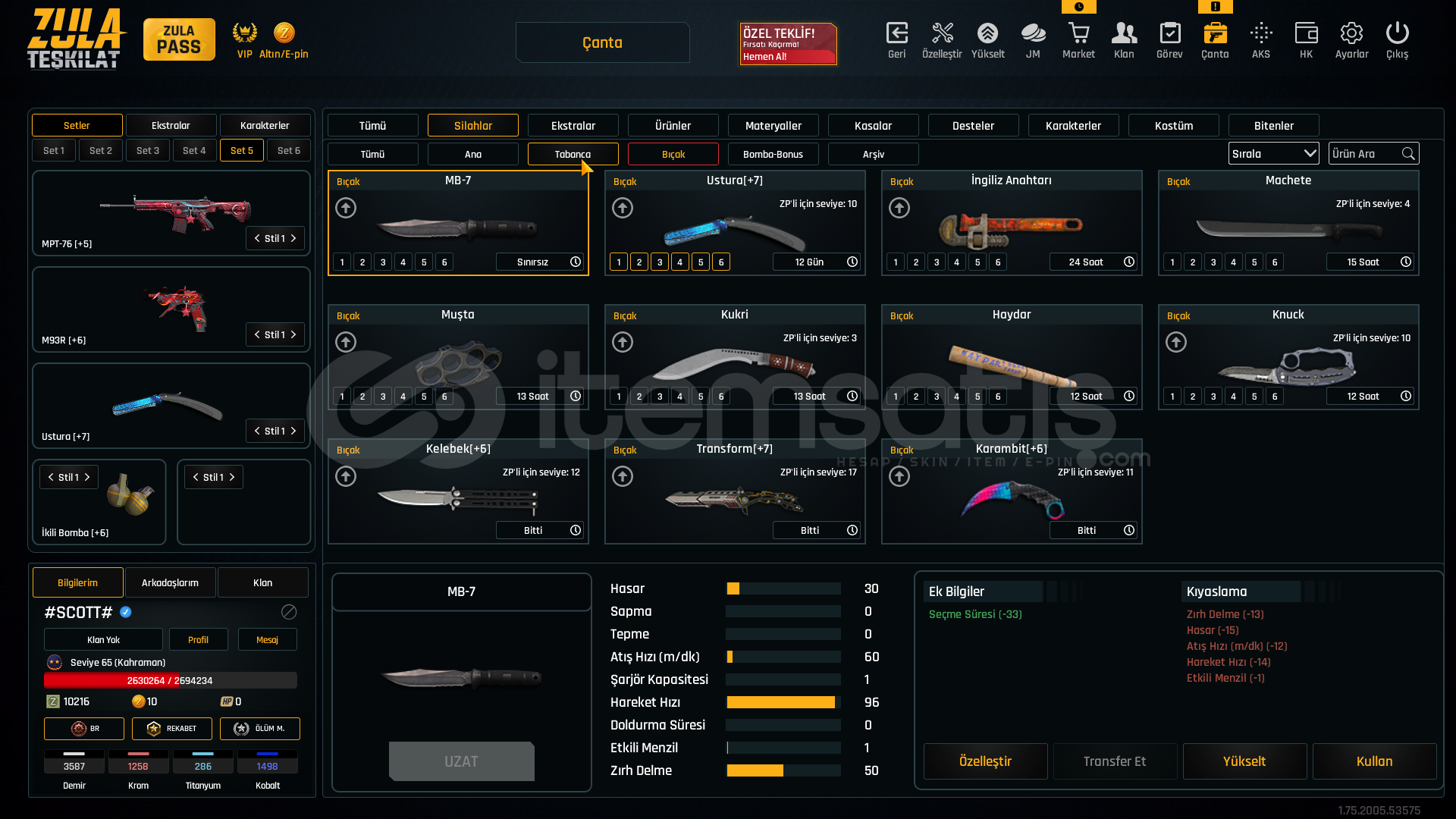
Task: Click clock icon on Machete timer
Action: [1406, 262]
